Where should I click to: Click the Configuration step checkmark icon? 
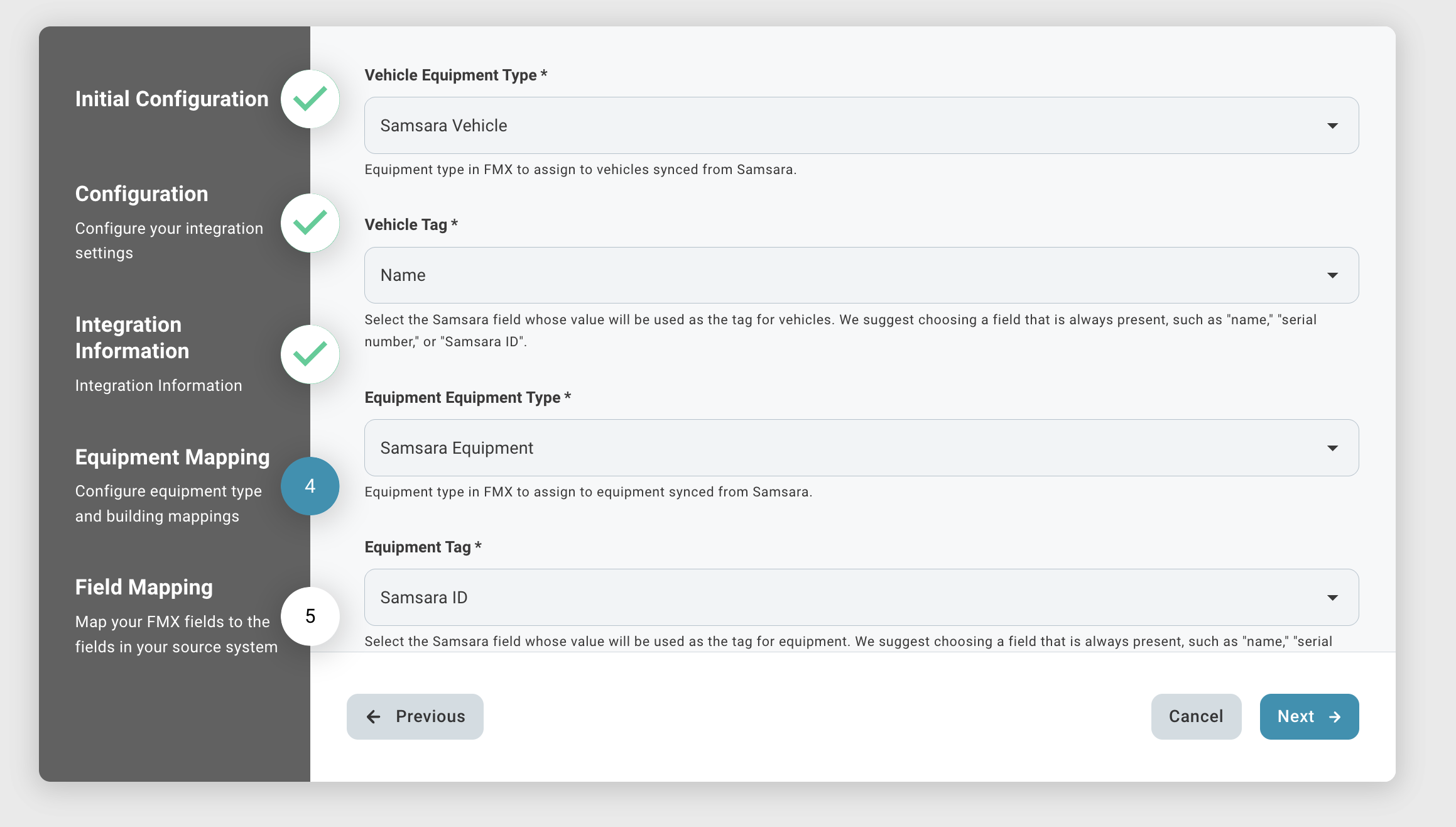[310, 223]
